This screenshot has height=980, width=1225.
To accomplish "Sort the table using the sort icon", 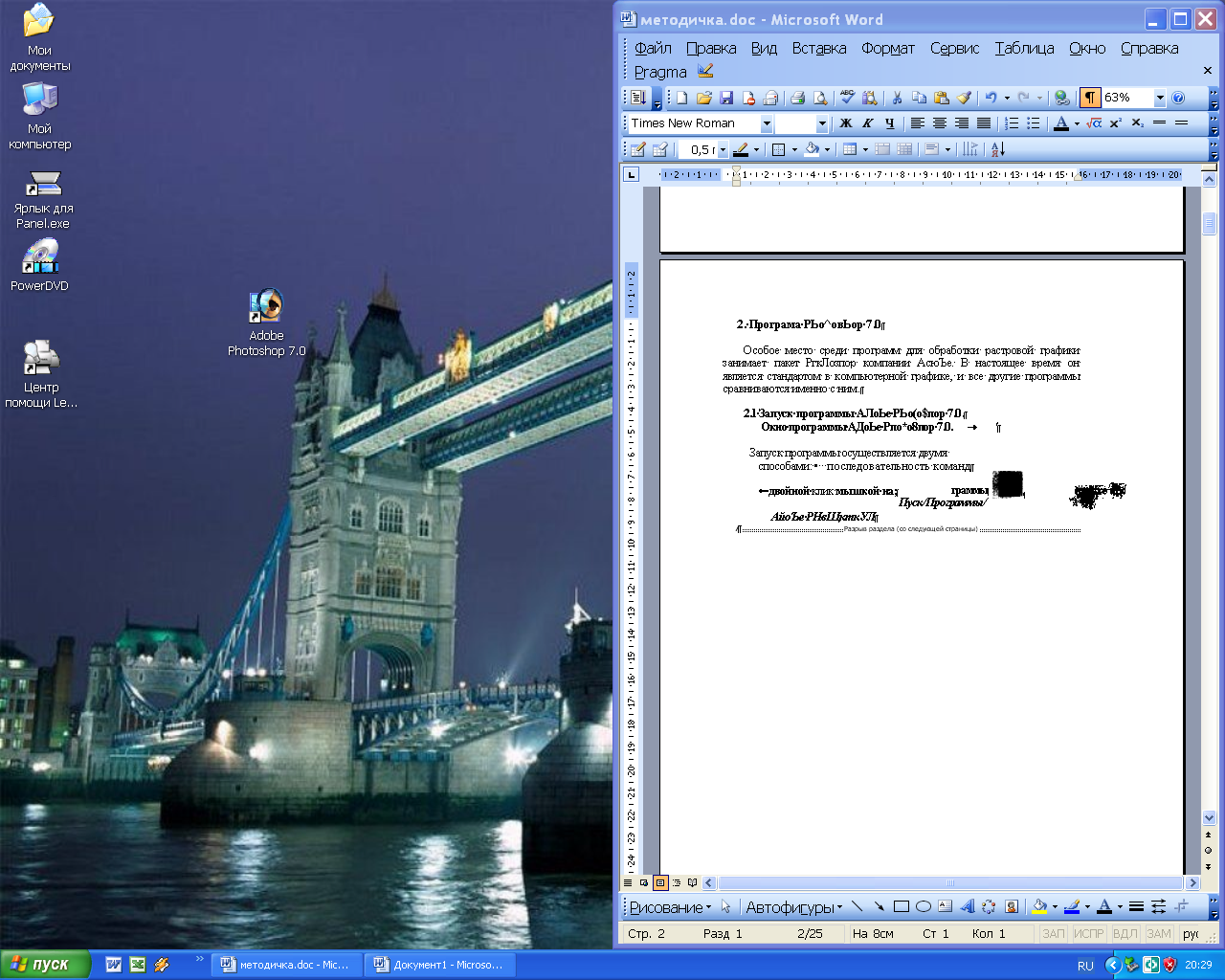I will pos(997,149).
